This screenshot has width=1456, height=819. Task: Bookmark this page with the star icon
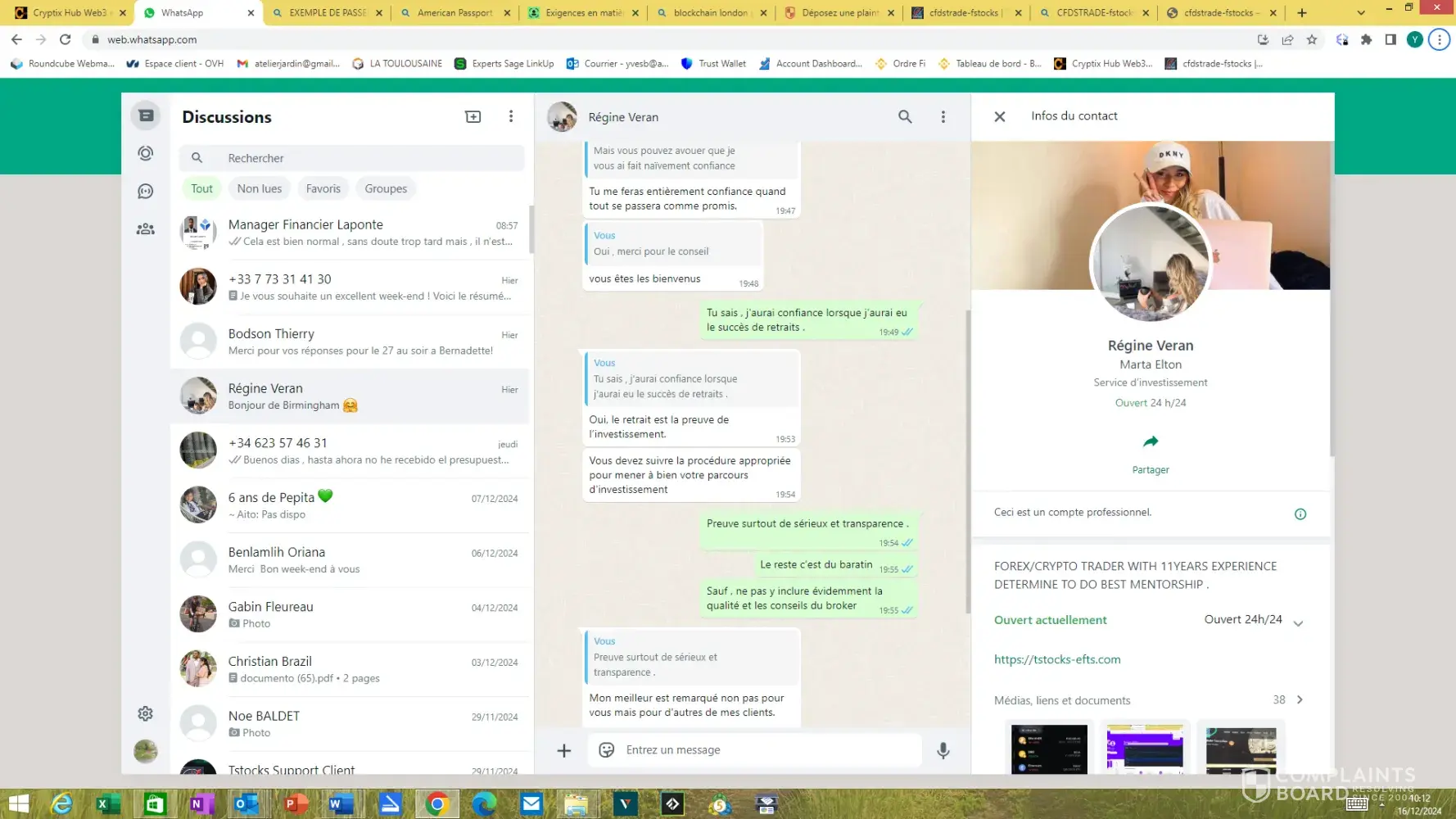pos(1312,39)
